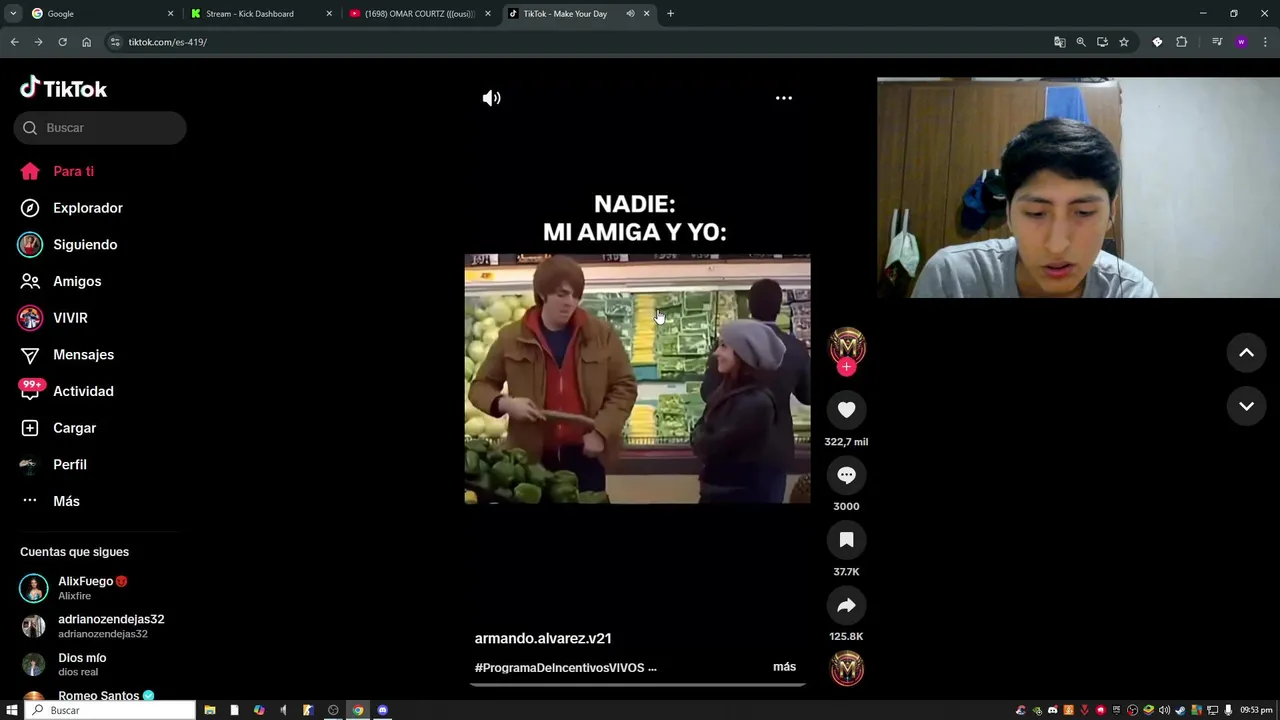Screen dimensions: 1280x720
Task: Open followed account adrianozendejas32
Action: 92,626
